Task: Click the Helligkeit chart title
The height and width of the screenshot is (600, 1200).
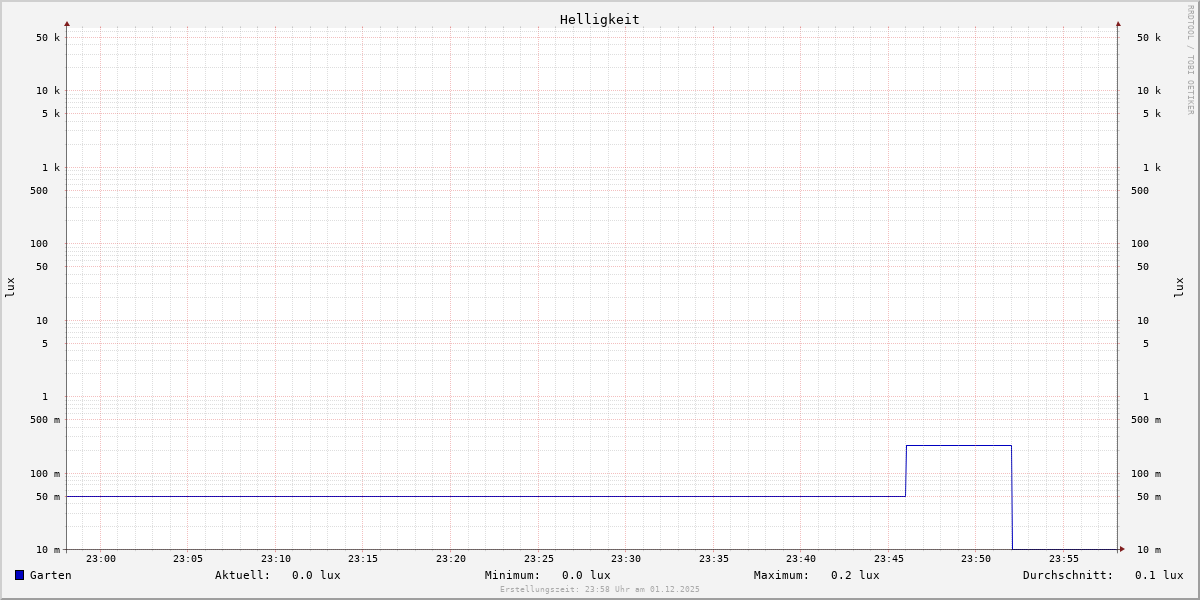Action: coord(599,19)
